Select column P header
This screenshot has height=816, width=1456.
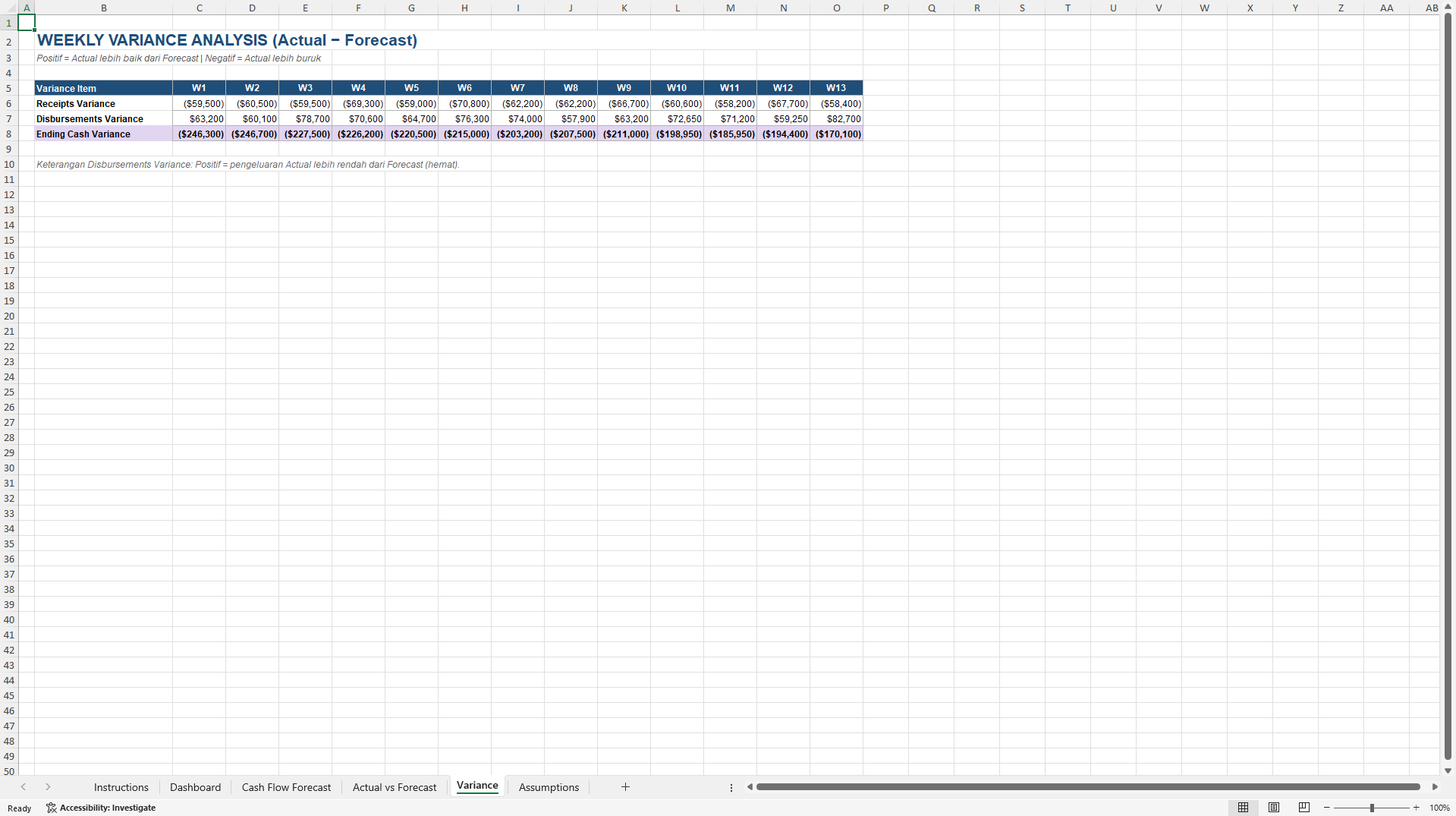pos(885,8)
